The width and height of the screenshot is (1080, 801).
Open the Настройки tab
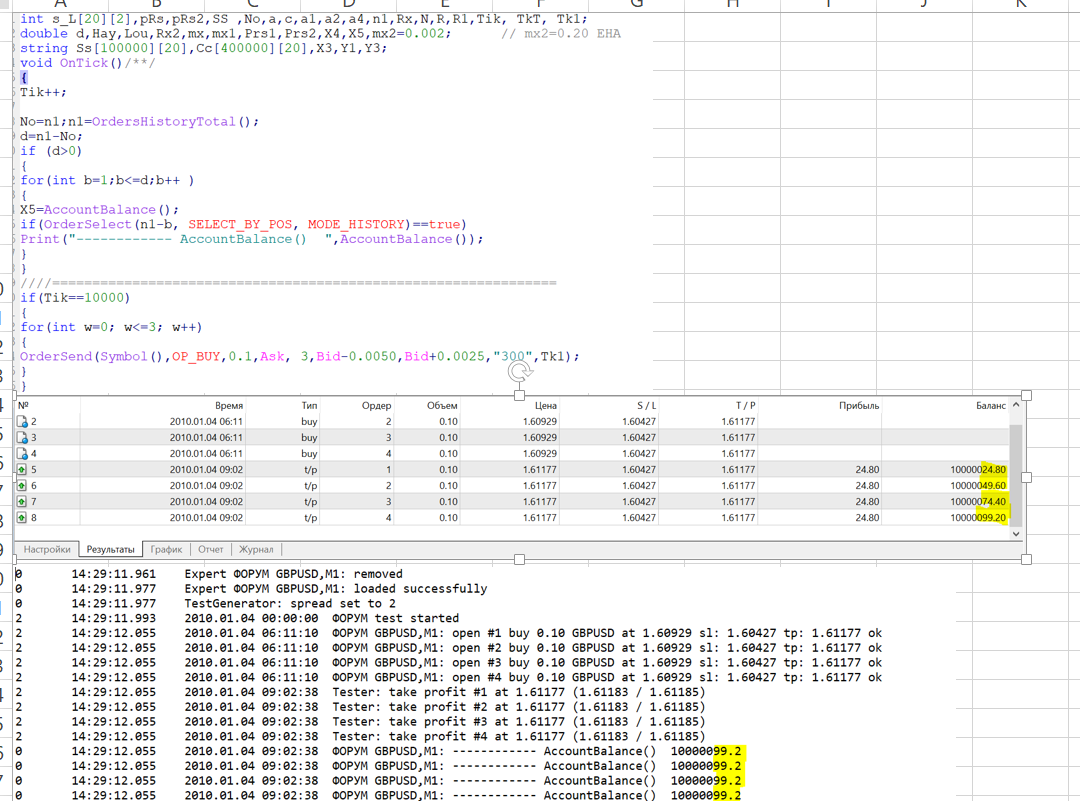(x=47, y=550)
